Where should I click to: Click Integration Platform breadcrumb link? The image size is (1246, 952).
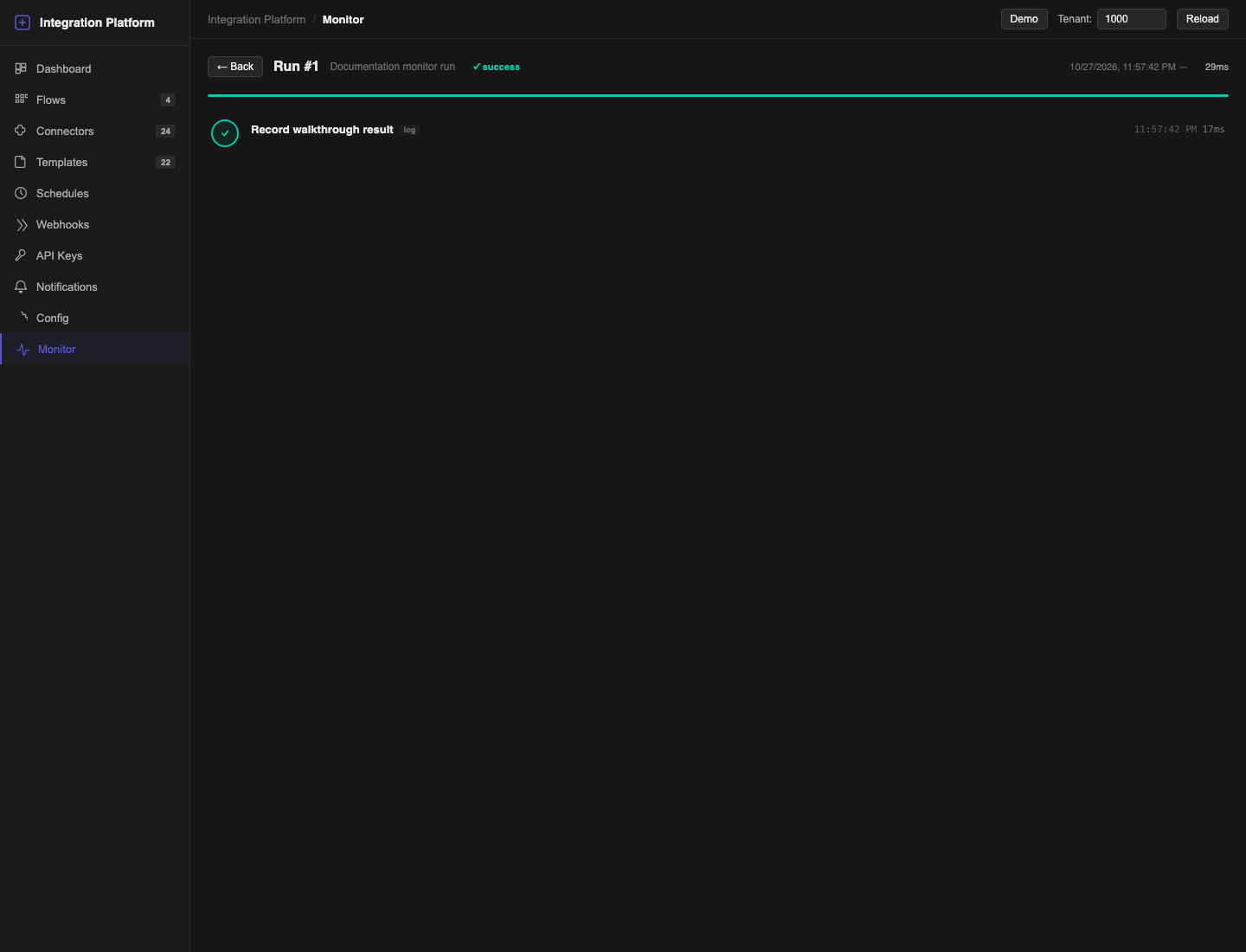point(256,19)
